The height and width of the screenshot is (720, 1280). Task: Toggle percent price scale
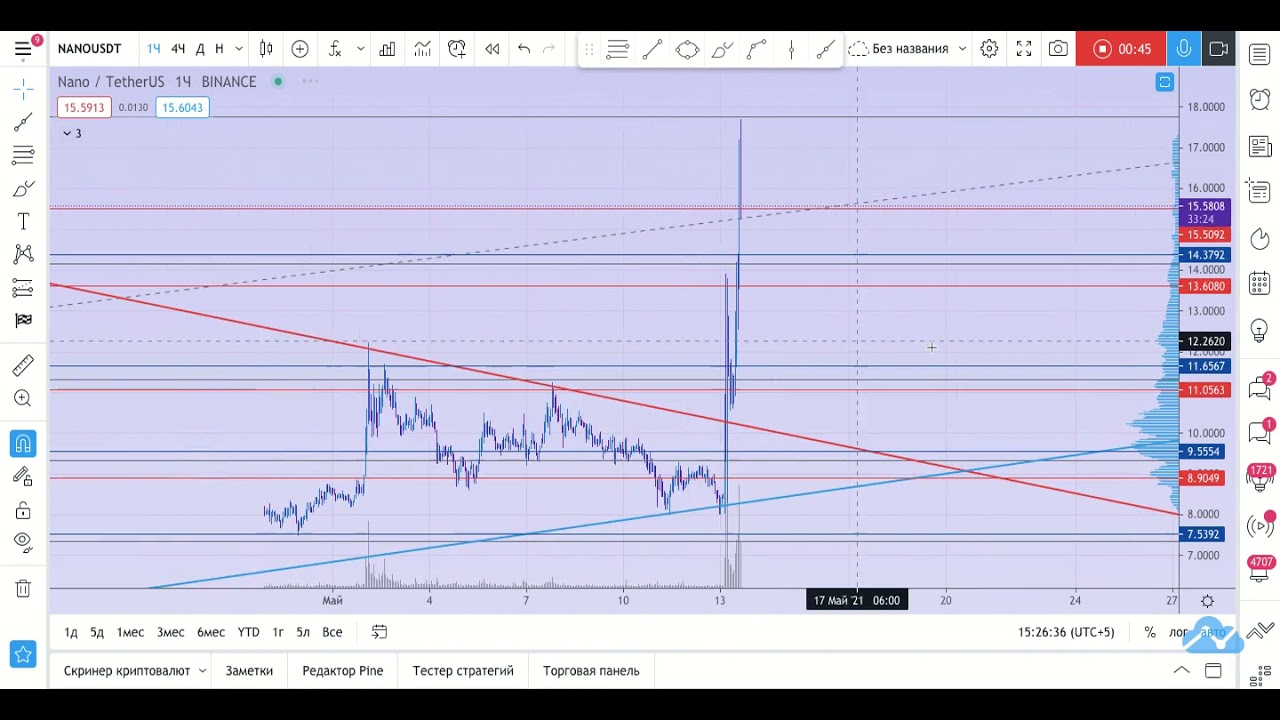[1150, 632]
